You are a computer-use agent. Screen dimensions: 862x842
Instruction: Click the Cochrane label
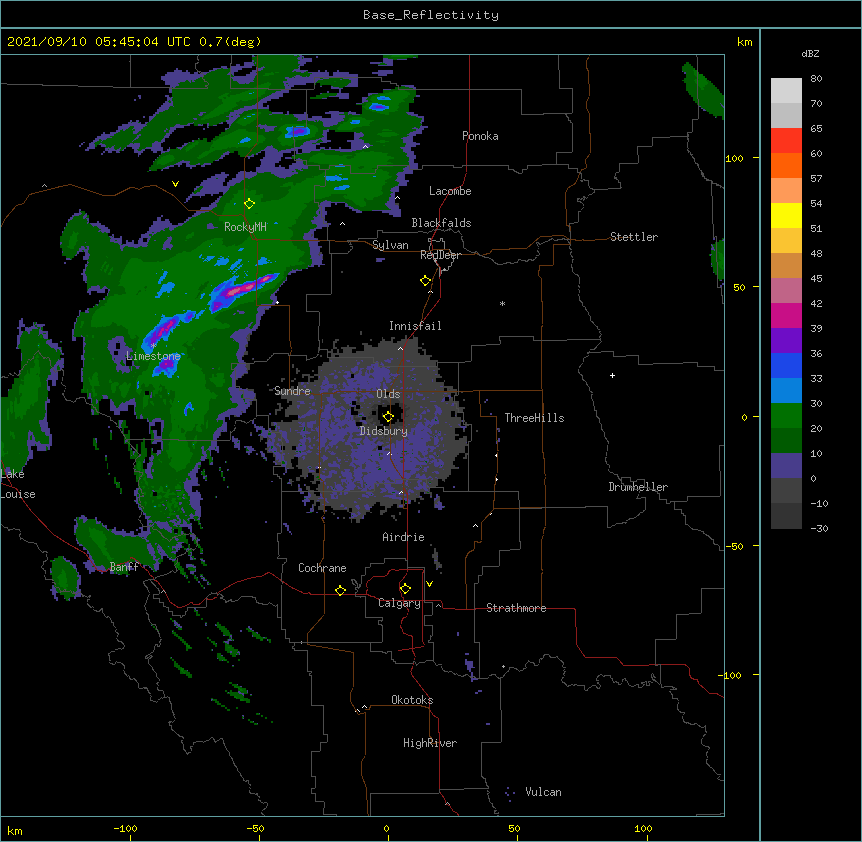(322, 568)
